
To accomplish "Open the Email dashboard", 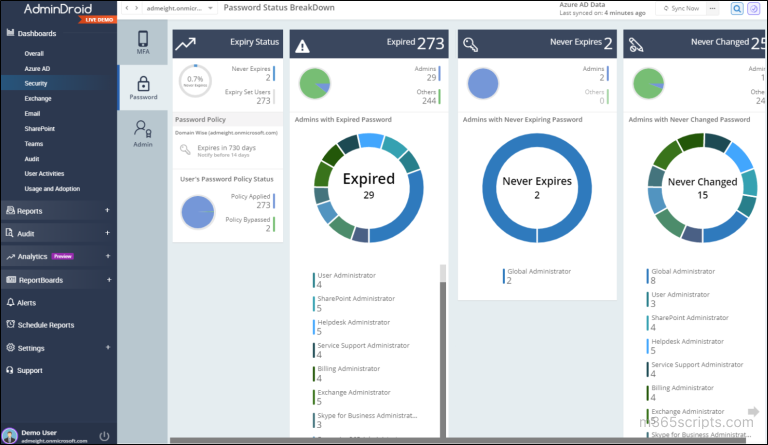I will [x=32, y=113].
